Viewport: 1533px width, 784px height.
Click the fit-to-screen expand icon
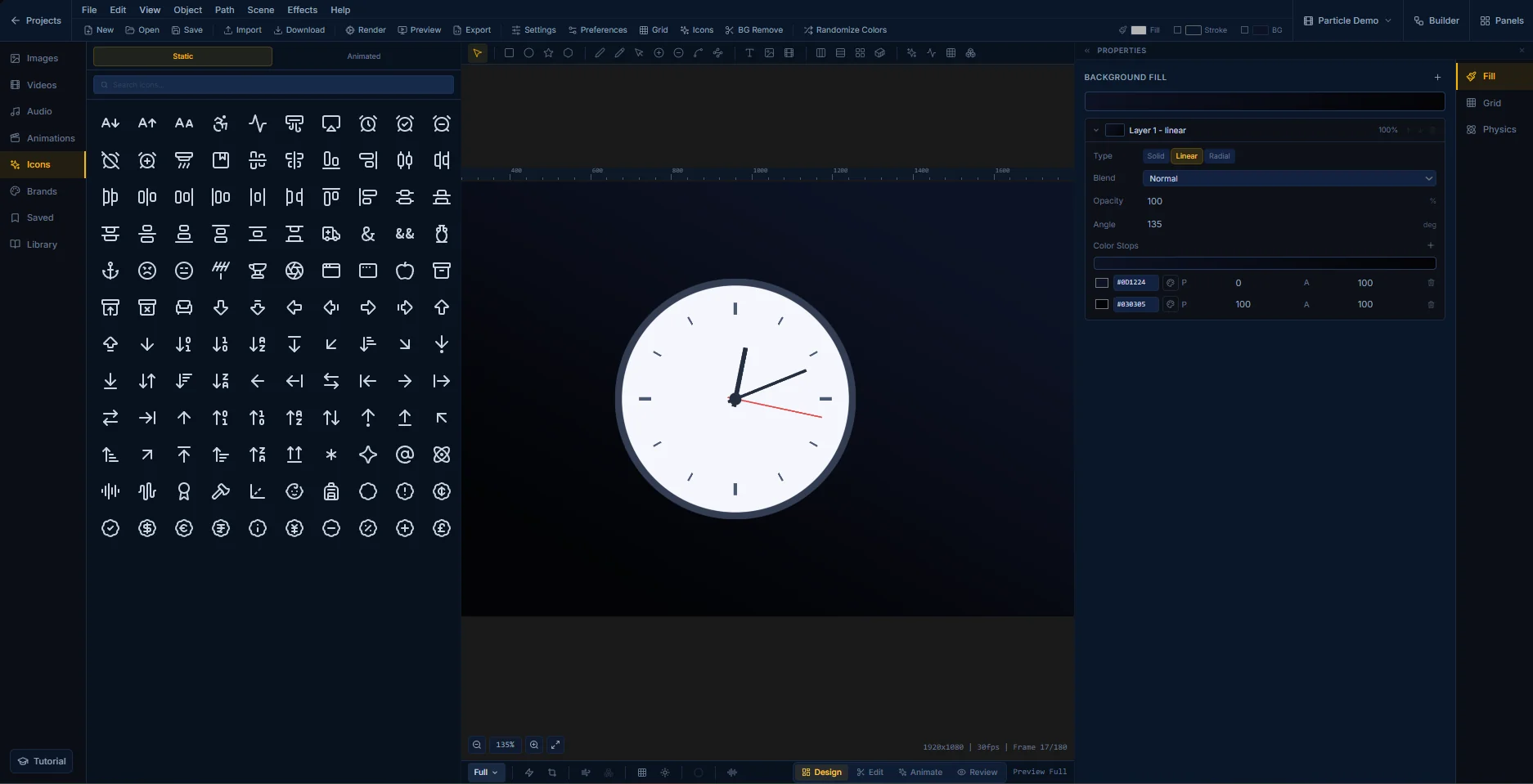coord(555,745)
